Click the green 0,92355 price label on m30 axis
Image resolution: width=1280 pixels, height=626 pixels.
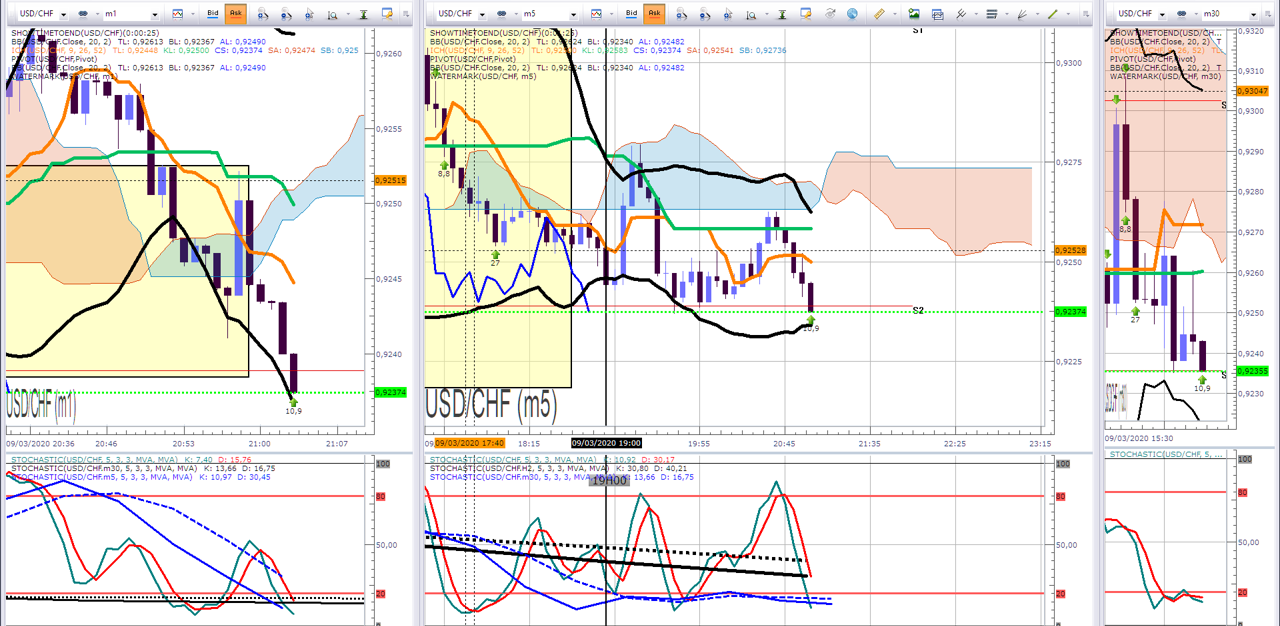(1252, 371)
